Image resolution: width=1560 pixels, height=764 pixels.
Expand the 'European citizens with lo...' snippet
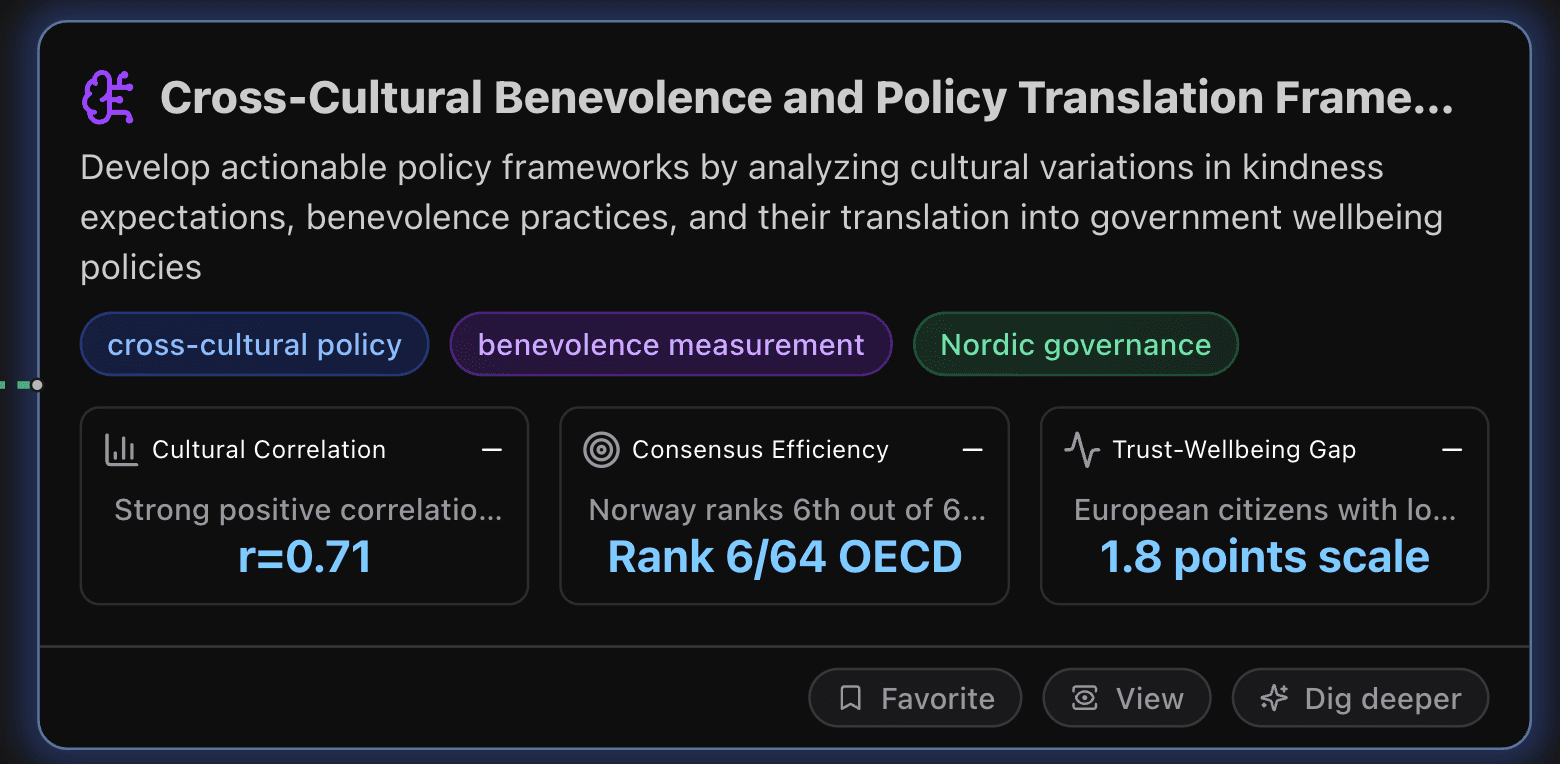pyautogui.click(x=1264, y=509)
